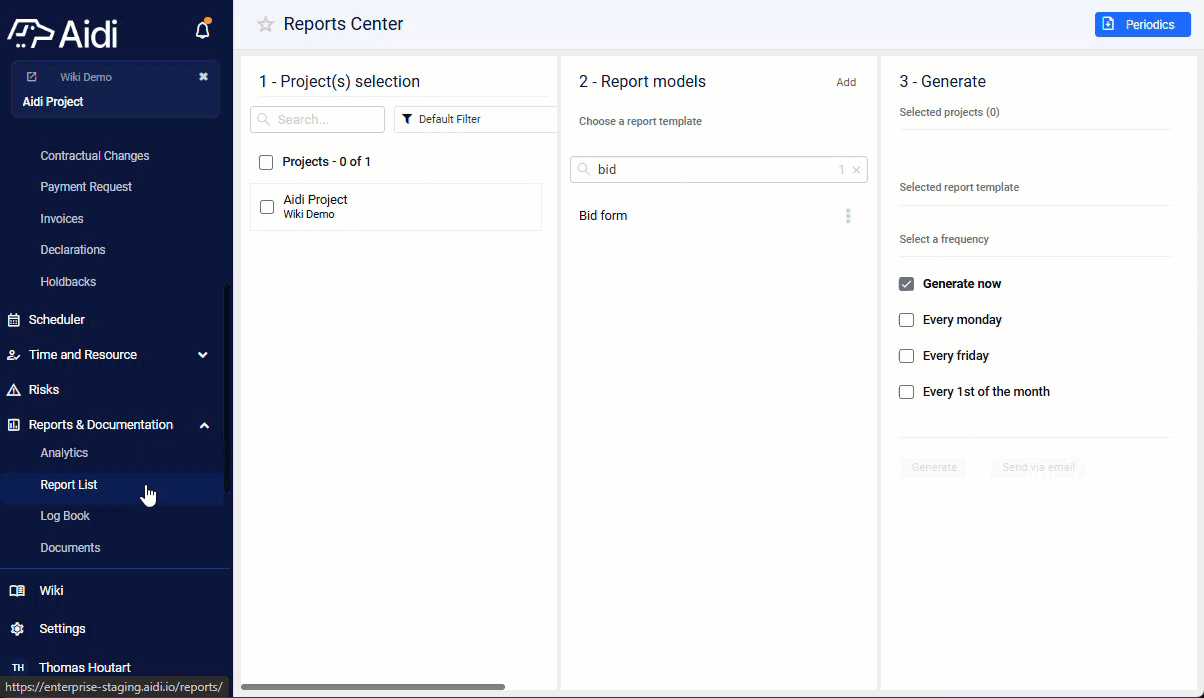1204x698 pixels.
Task: Open the Default Filter dropdown
Action: pos(475,119)
